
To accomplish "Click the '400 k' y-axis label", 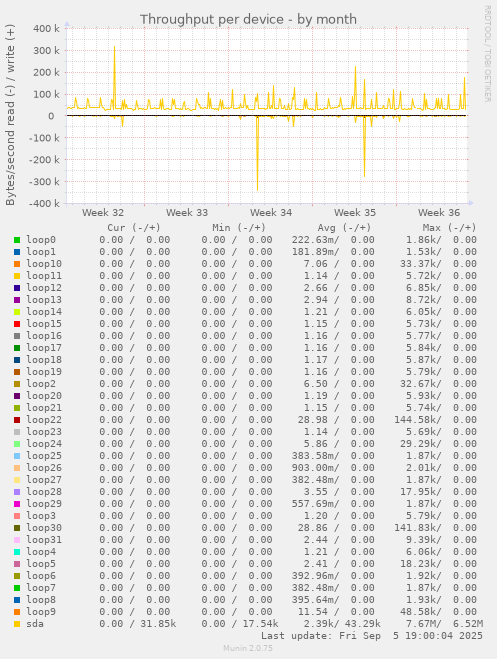I will 46,29.
